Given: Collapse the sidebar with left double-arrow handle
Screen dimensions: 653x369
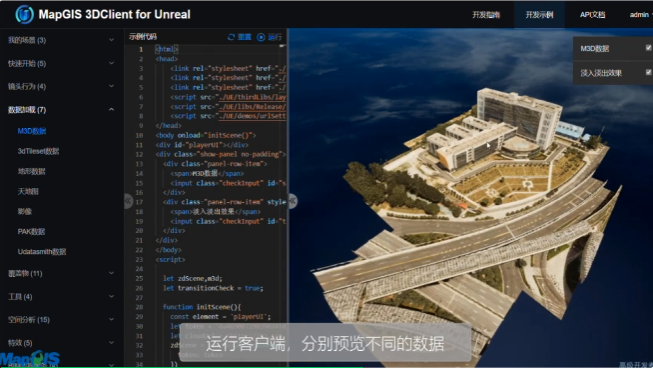Looking at the screenshot, I should pos(128,201).
